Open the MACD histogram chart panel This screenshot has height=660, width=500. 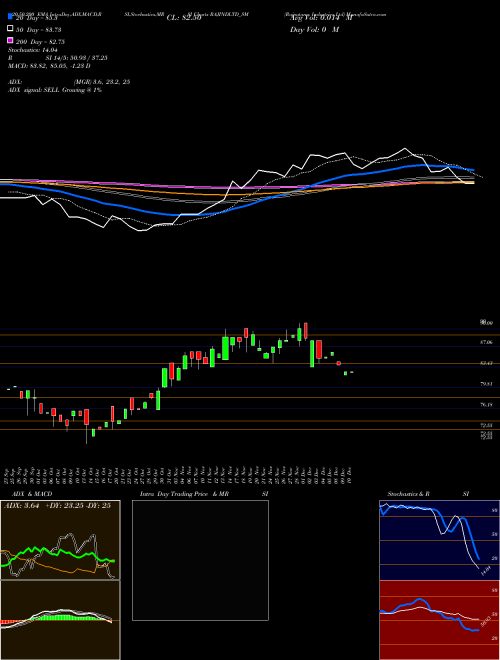tap(60, 620)
